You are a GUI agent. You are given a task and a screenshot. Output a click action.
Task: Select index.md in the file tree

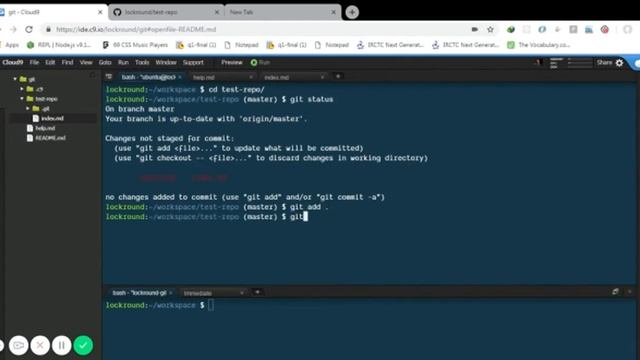point(52,118)
